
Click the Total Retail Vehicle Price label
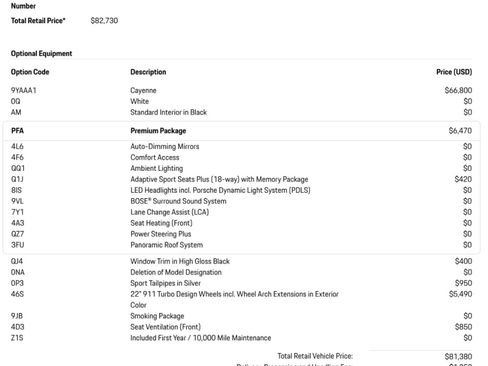click(x=315, y=356)
